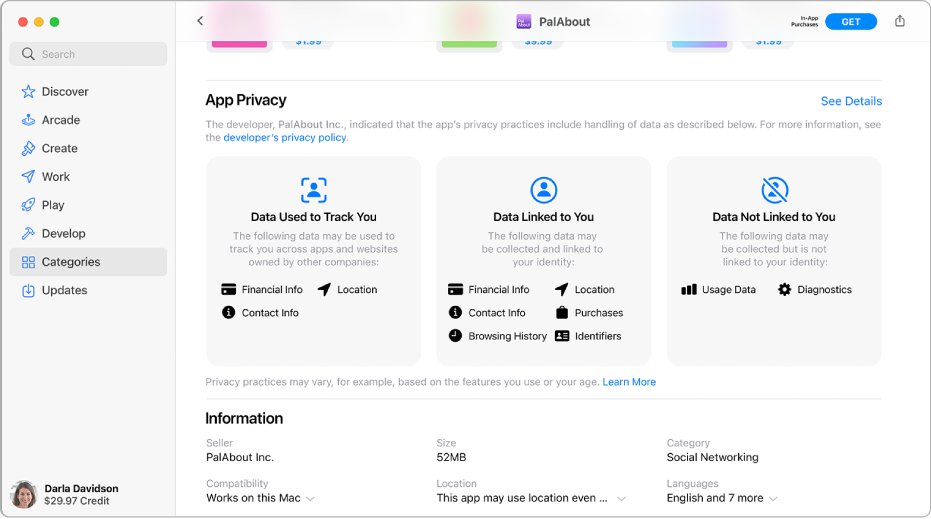Open the See Details link

coord(851,101)
